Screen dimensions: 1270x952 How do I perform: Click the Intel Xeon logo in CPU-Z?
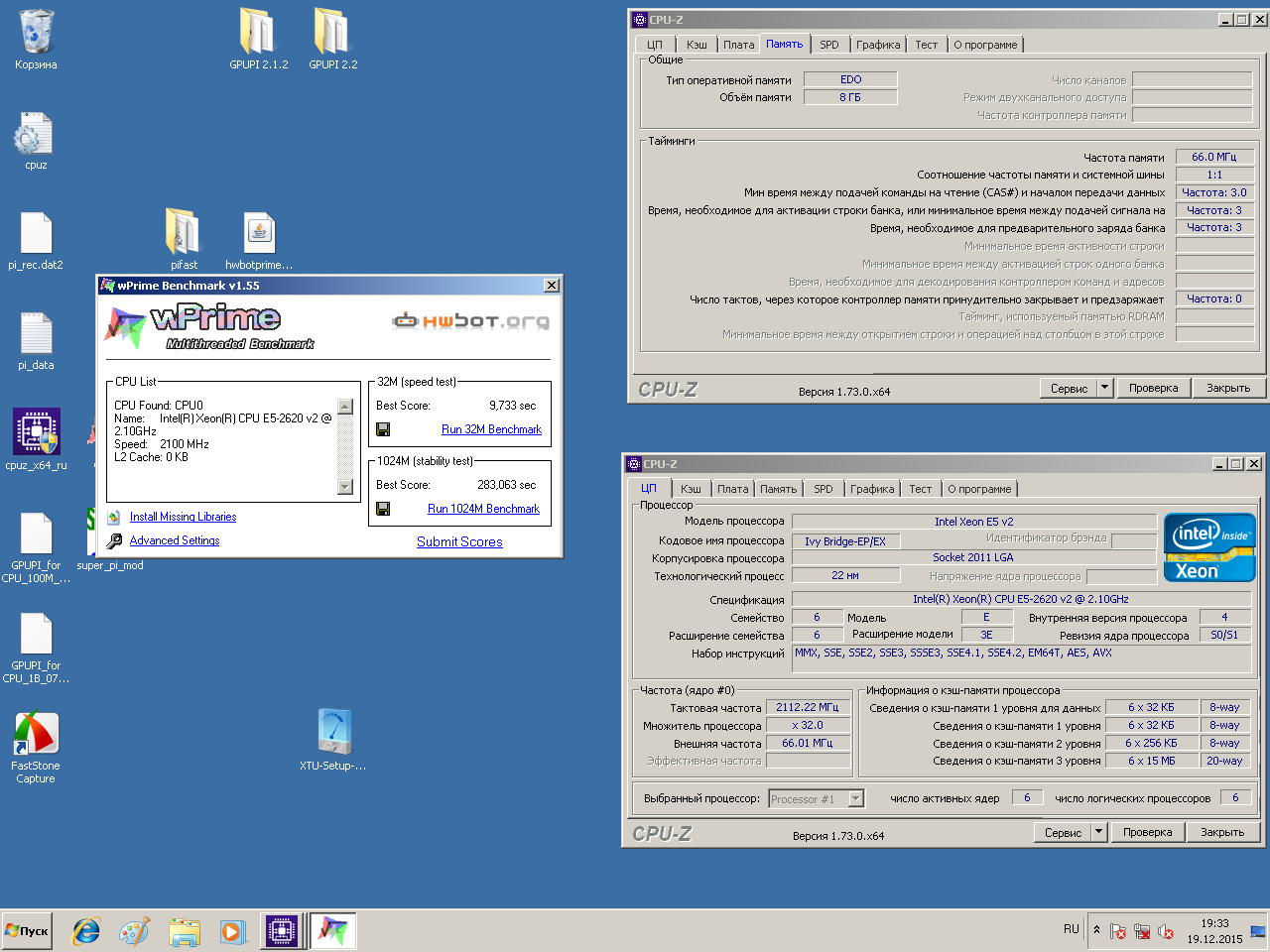click(1209, 547)
